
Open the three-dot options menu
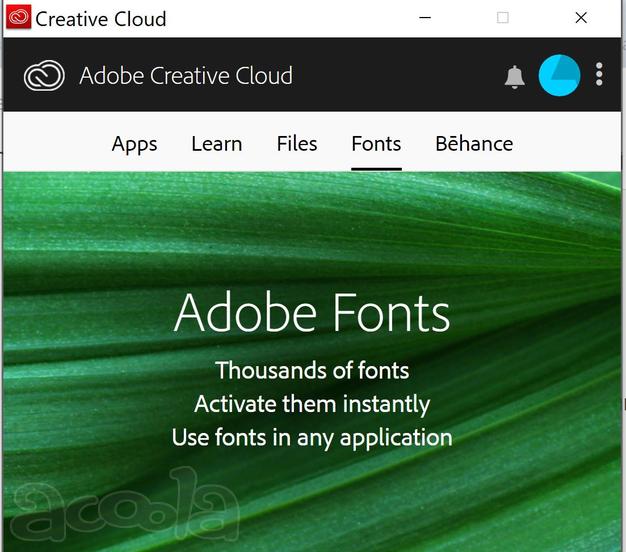(599, 74)
